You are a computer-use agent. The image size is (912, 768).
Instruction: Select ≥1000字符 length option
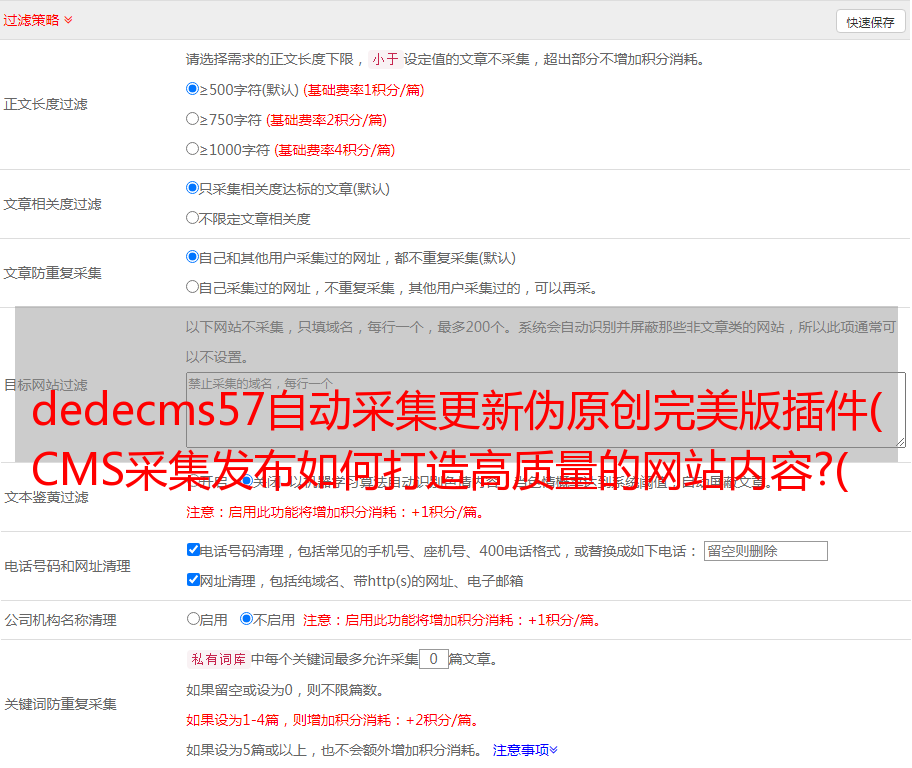(192, 148)
